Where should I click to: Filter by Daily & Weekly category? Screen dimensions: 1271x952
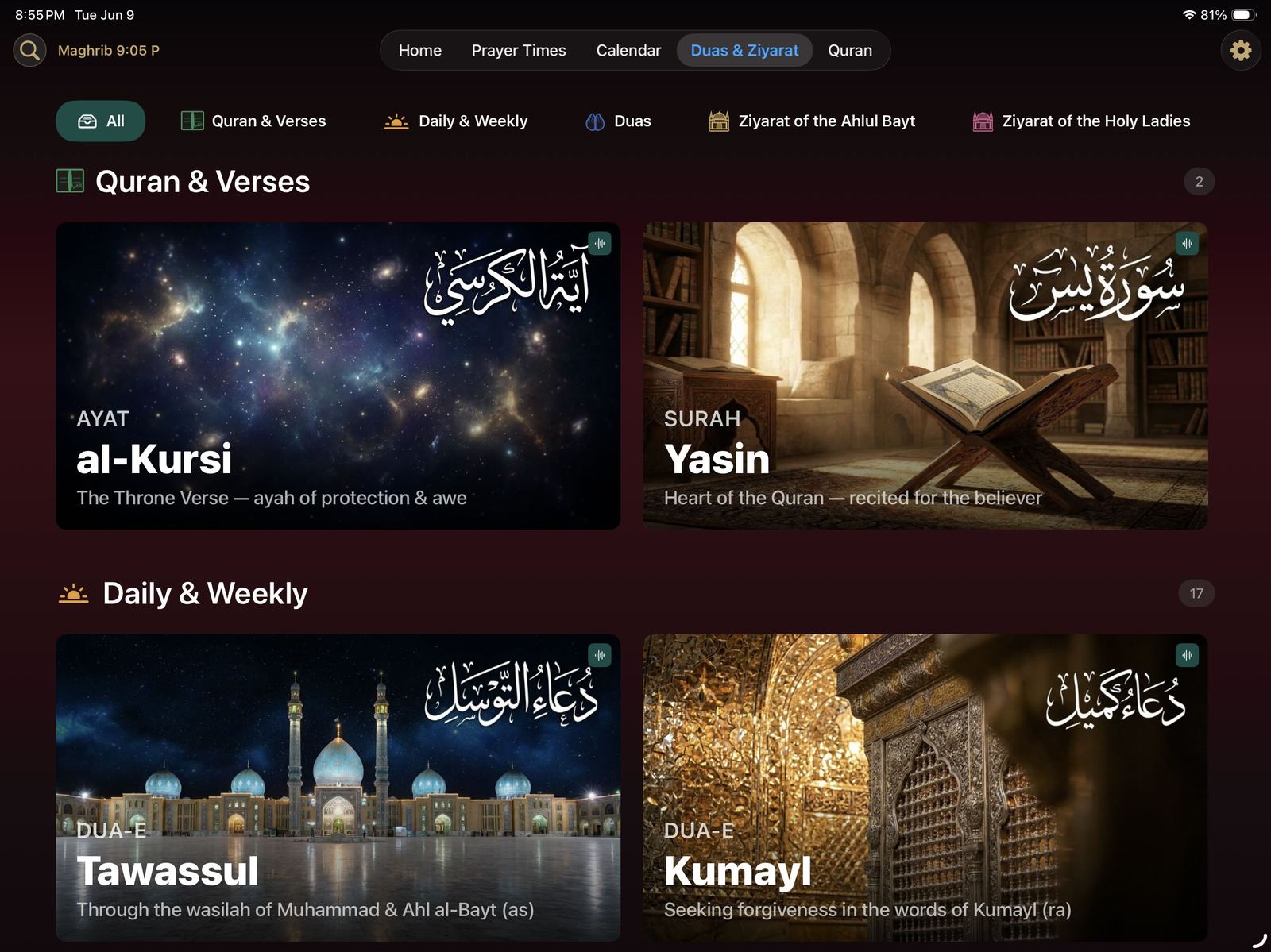(x=456, y=121)
